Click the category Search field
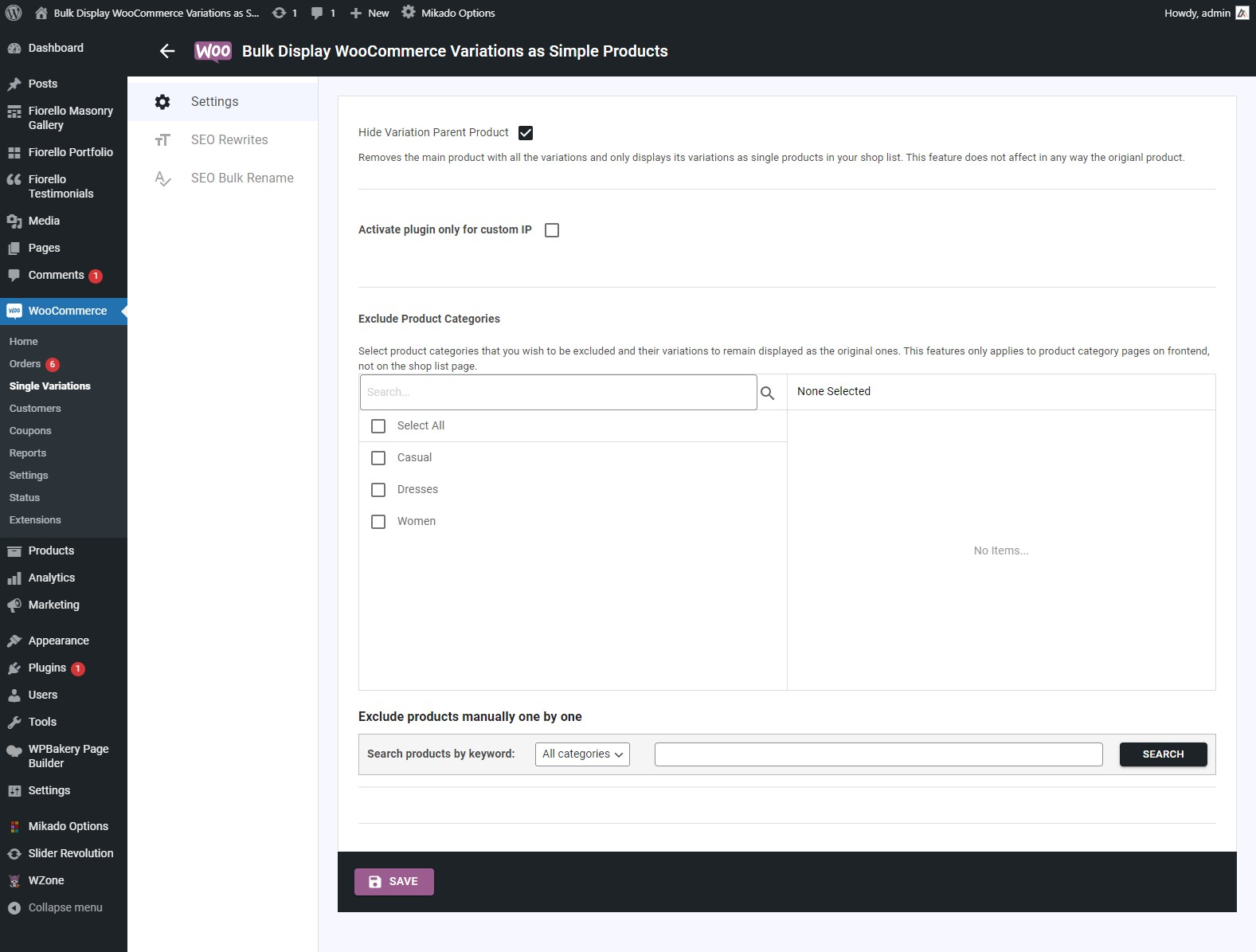The image size is (1256, 952). pos(558,393)
